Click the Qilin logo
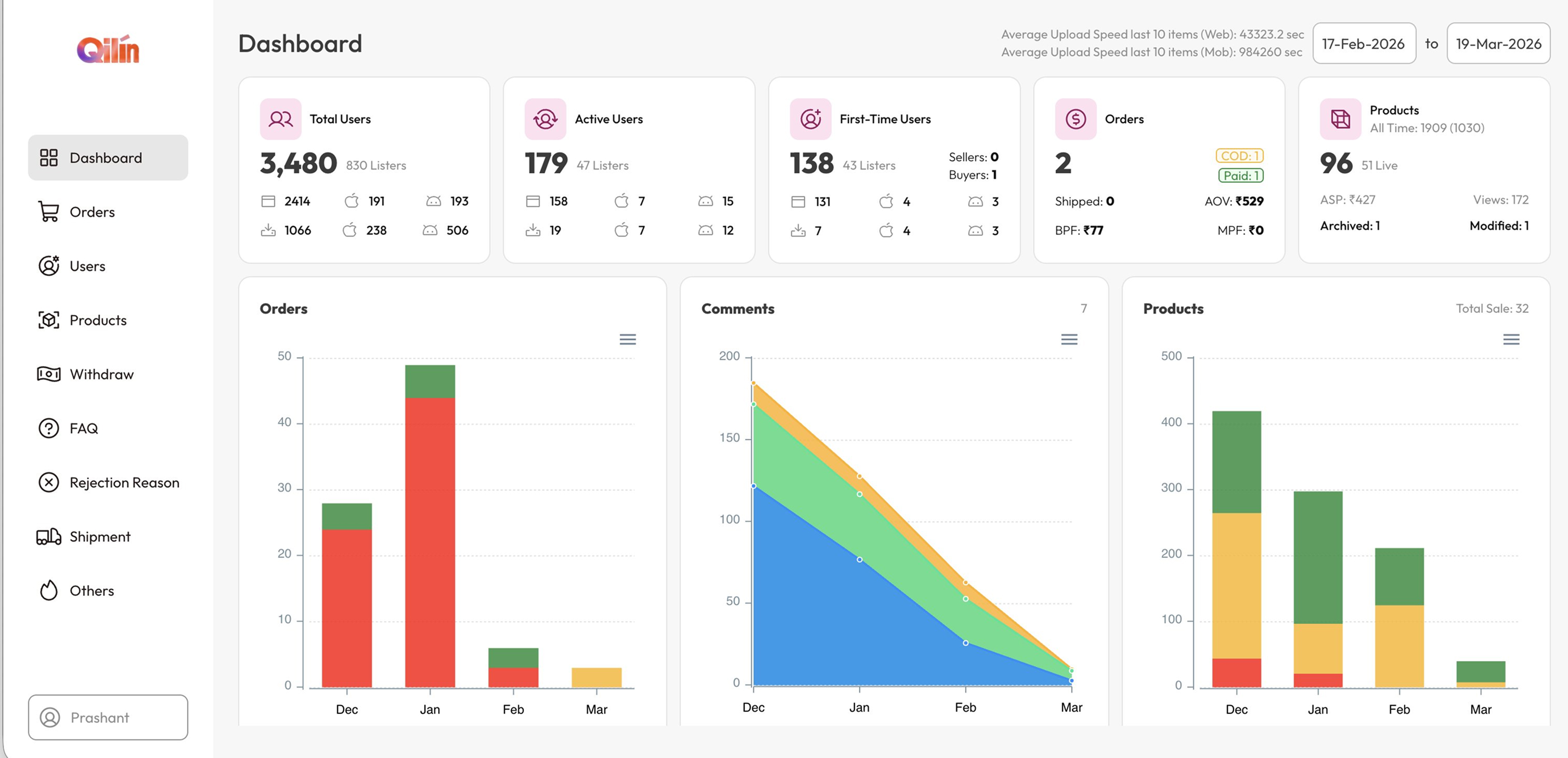 [108, 49]
